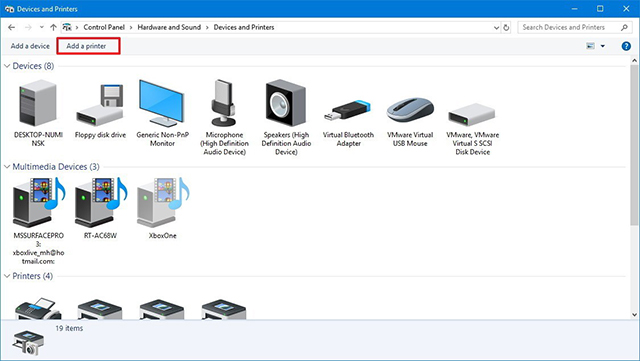Expand breadcrumb arrow before Control Panel
Screen dimensions: 640x361
point(77,27)
